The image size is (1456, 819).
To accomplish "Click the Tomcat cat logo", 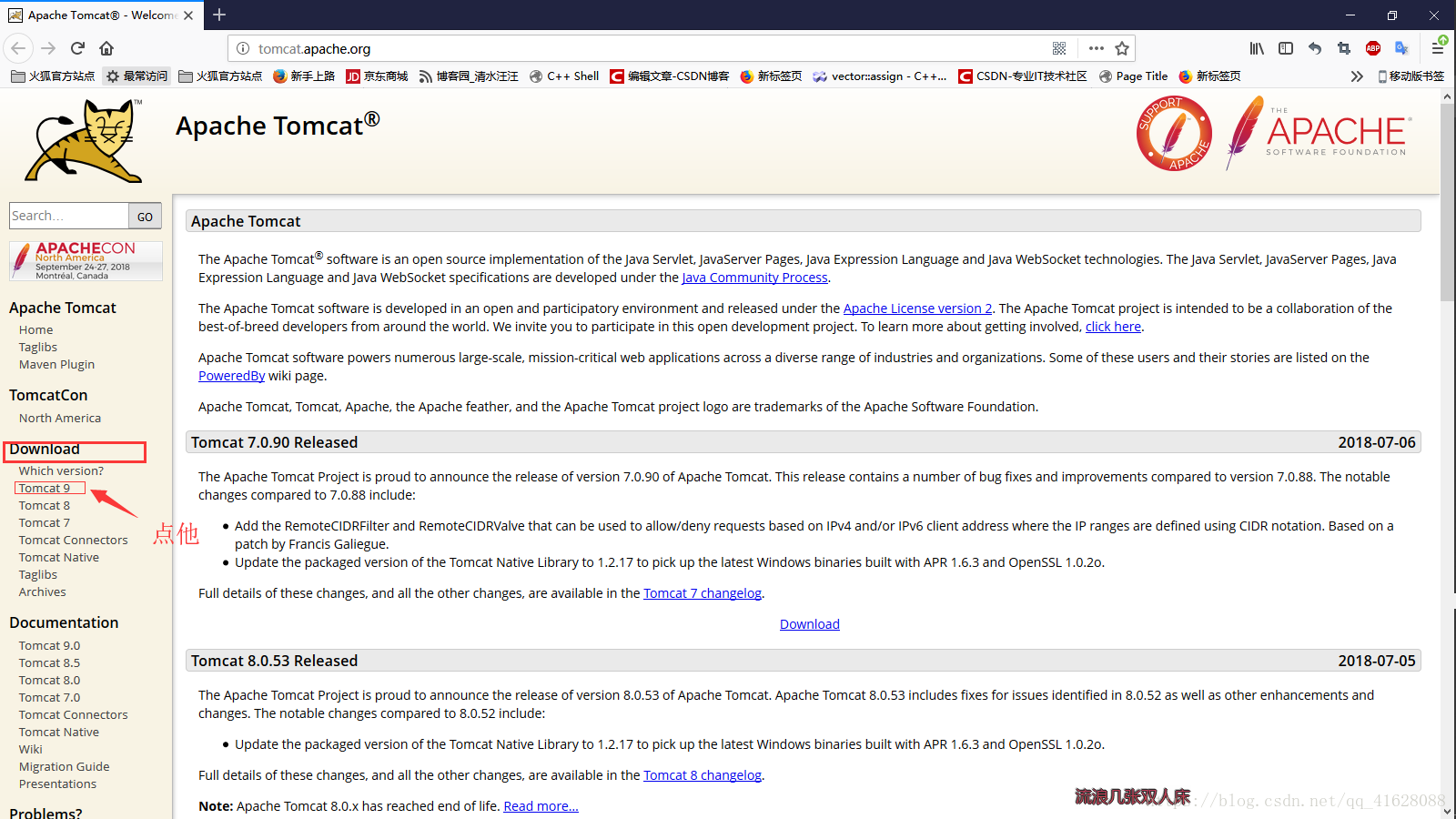I will pyautogui.click(x=84, y=141).
